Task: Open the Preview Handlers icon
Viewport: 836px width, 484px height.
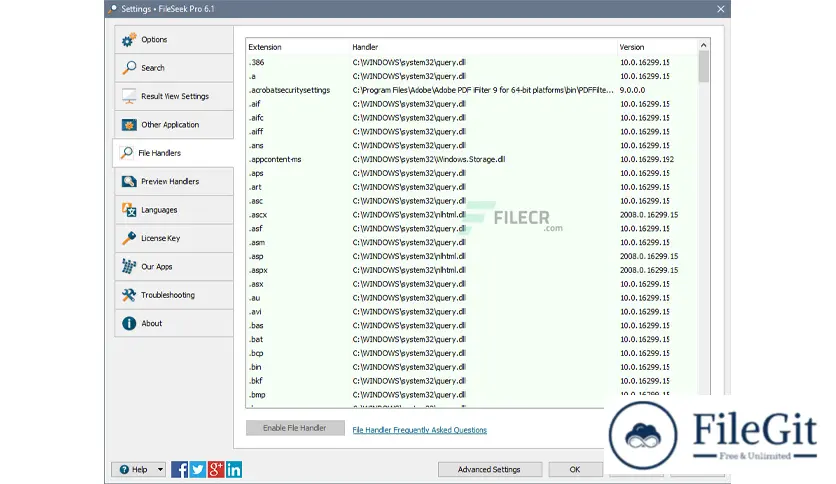Action: (x=128, y=181)
